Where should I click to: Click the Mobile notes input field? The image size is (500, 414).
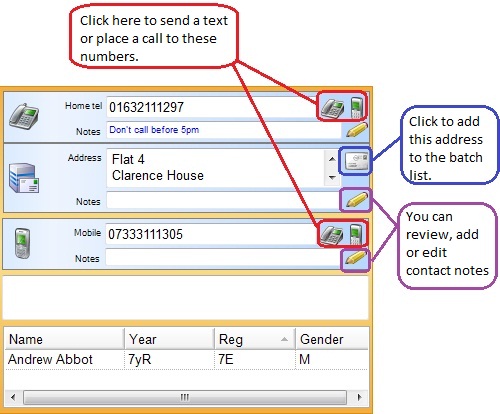pyautogui.click(x=223, y=258)
